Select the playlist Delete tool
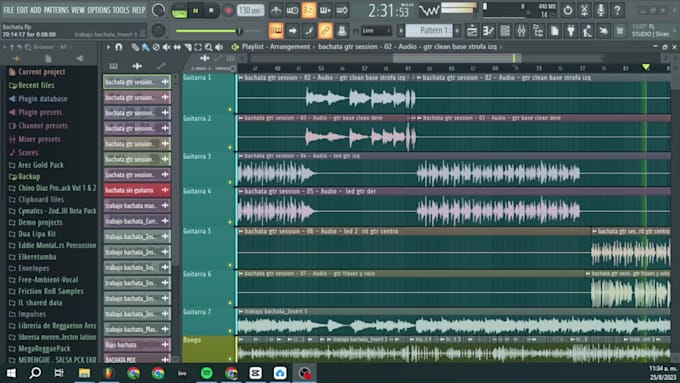 click(156, 47)
